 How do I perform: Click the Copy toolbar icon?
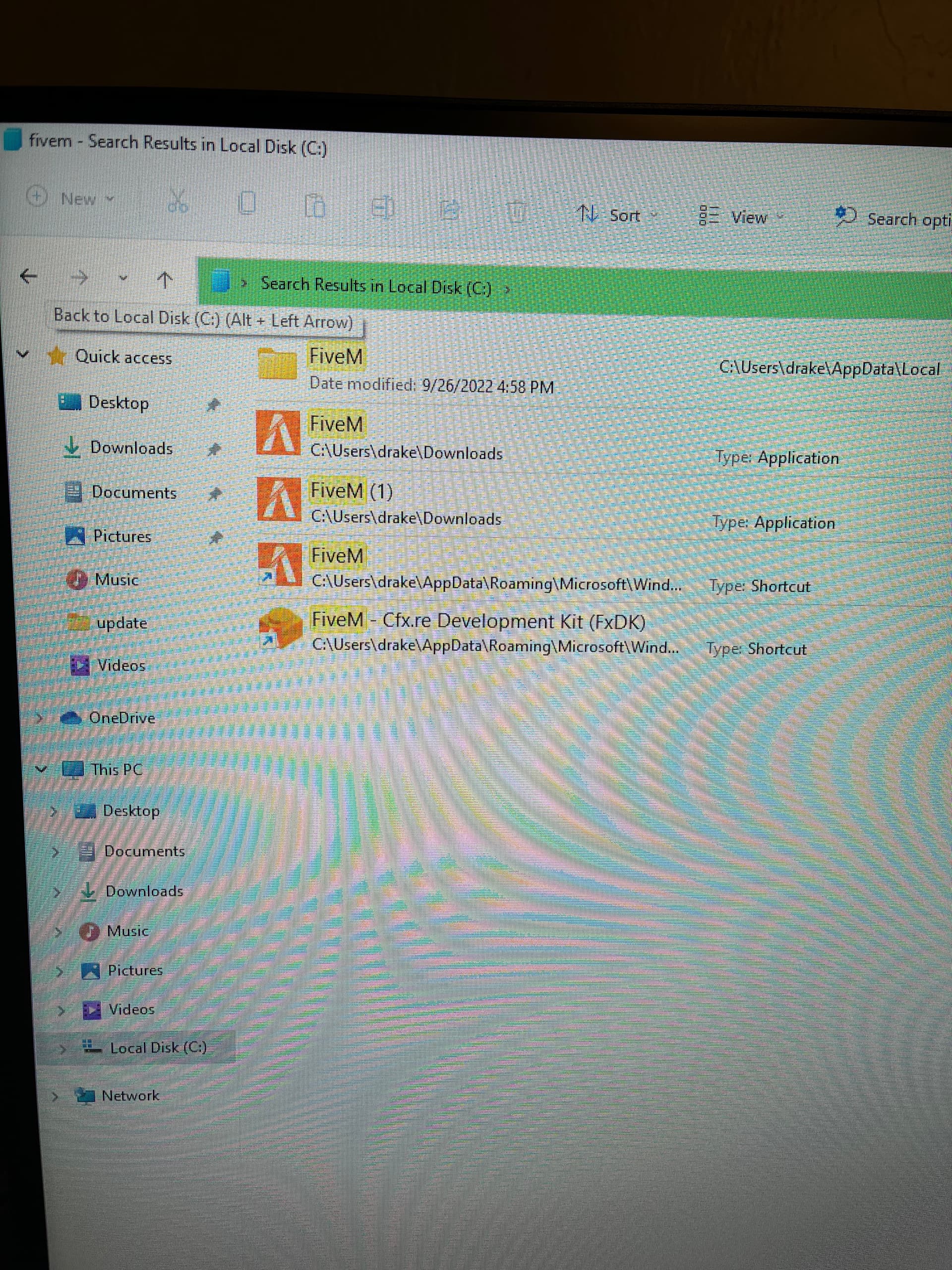(x=247, y=203)
